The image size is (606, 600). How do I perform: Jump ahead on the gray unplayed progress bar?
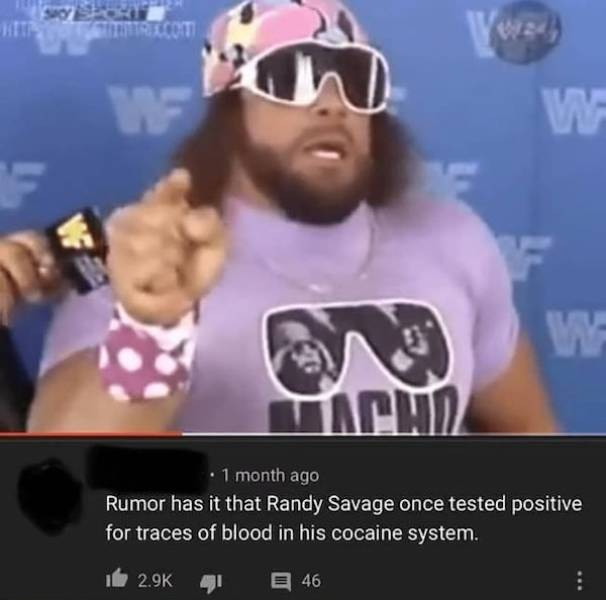[394, 434]
